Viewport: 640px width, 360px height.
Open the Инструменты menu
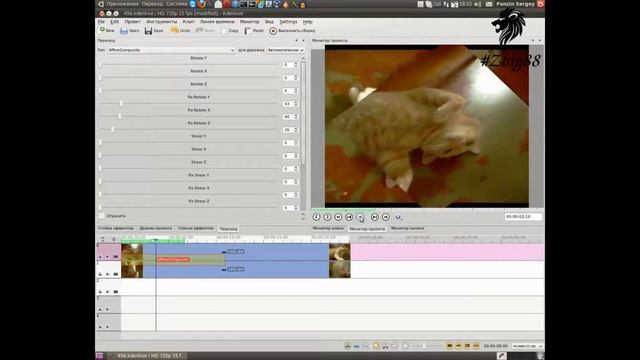(162, 22)
